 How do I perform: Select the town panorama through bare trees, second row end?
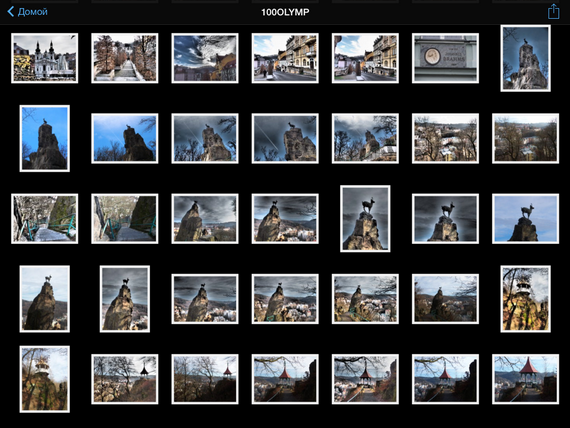tap(525, 139)
